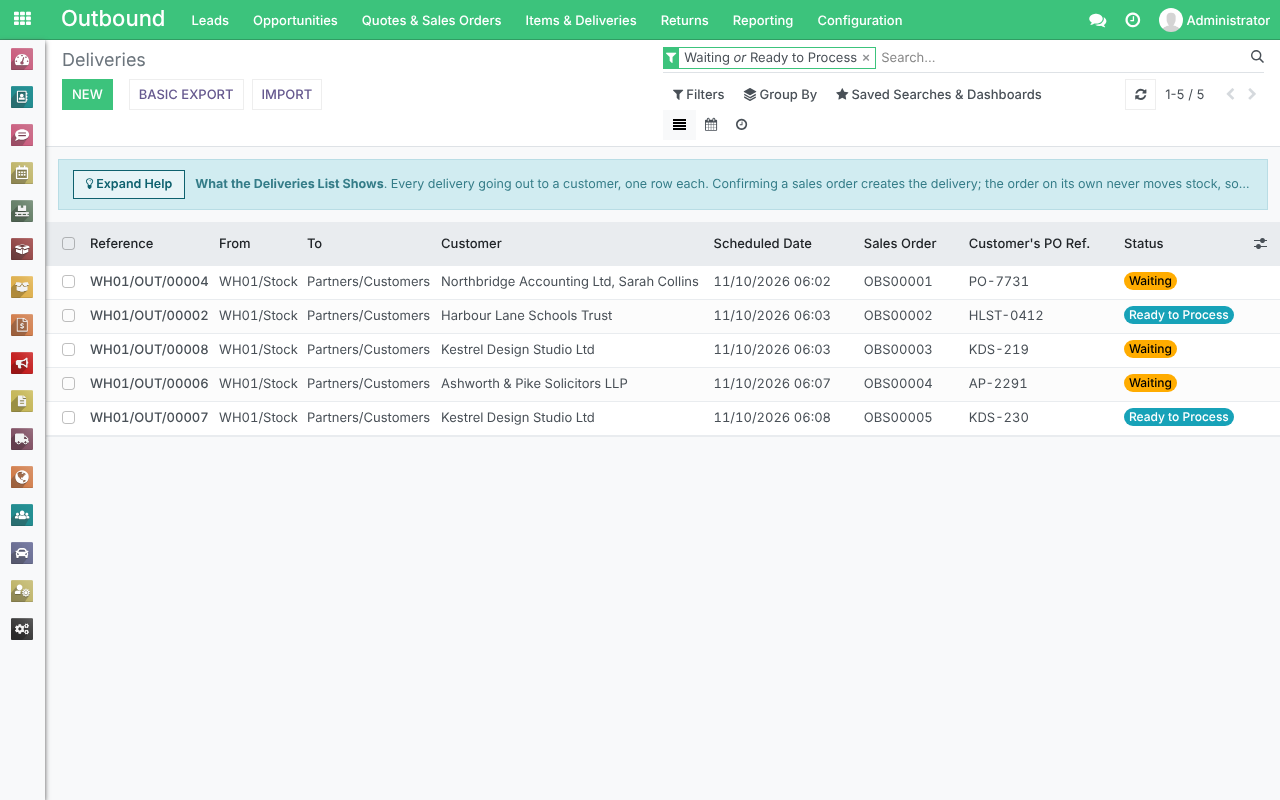Viewport: 1280px width, 800px height.
Task: Open the contacts app in sidebar
Action: coord(22,97)
